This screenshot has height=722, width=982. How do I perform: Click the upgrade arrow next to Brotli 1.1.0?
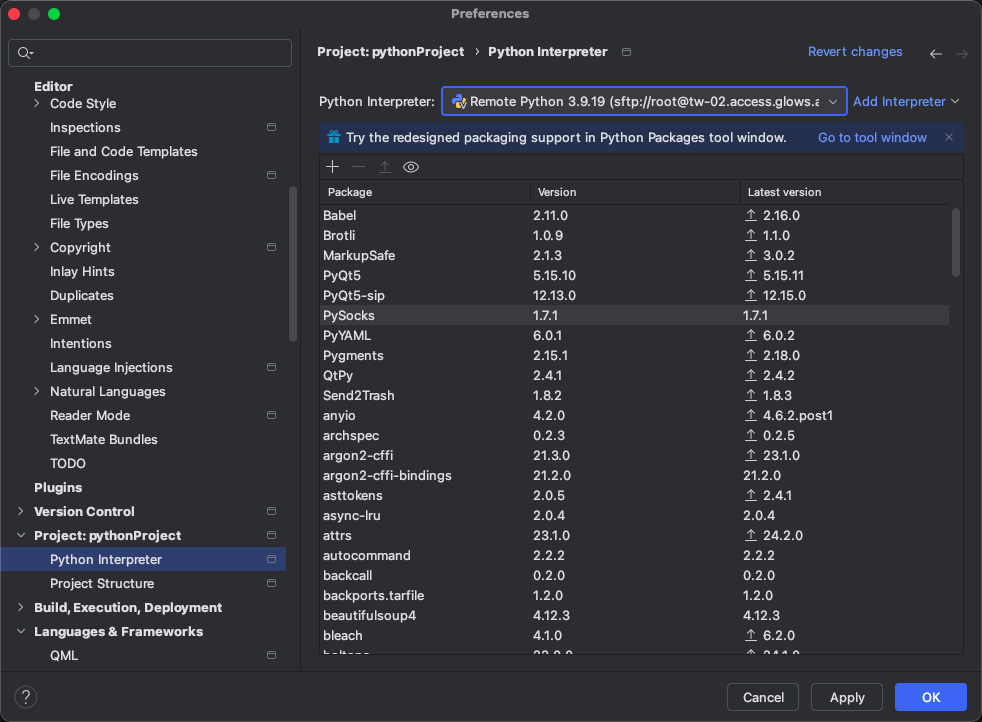coord(751,235)
